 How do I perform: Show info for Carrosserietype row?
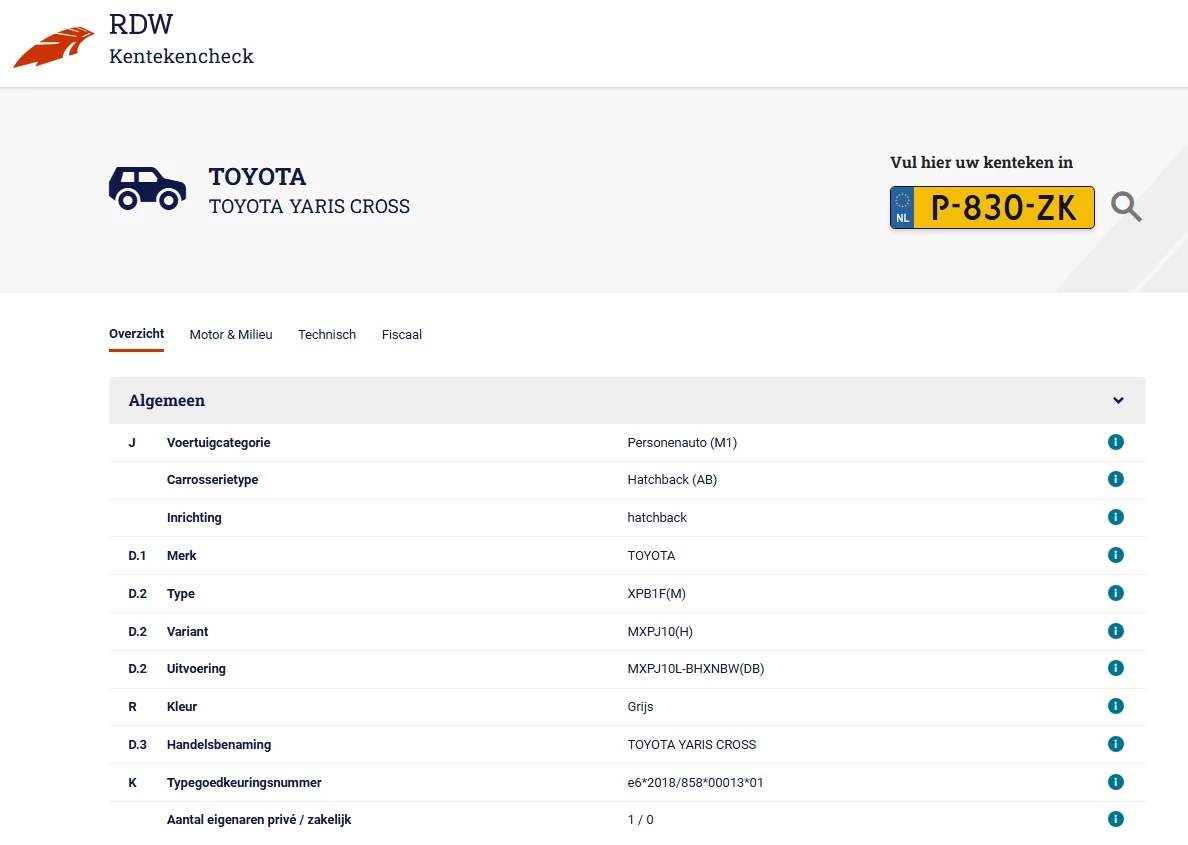(x=1116, y=480)
